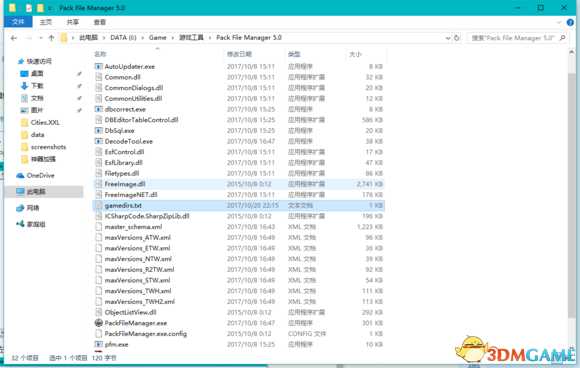Open the Cities.XXL folder in sidebar
The image size is (580, 368).
[45, 122]
